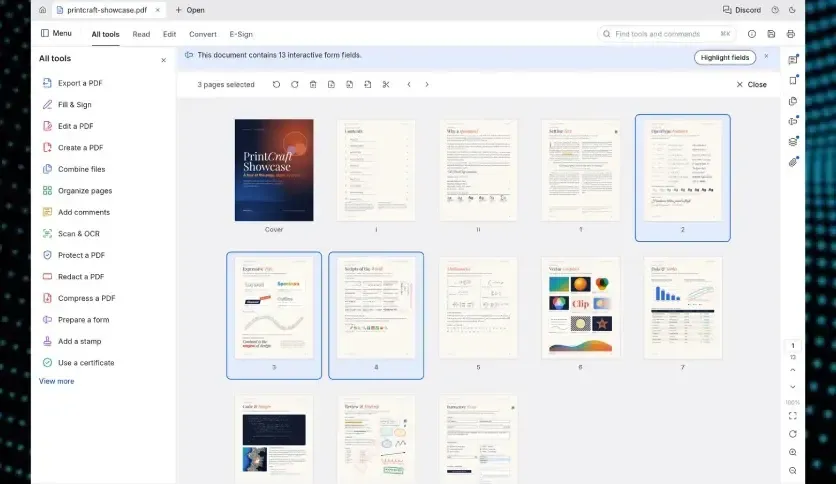This screenshot has height=484, width=836.
Task: Click the Split scissors icon
Action: click(x=386, y=84)
